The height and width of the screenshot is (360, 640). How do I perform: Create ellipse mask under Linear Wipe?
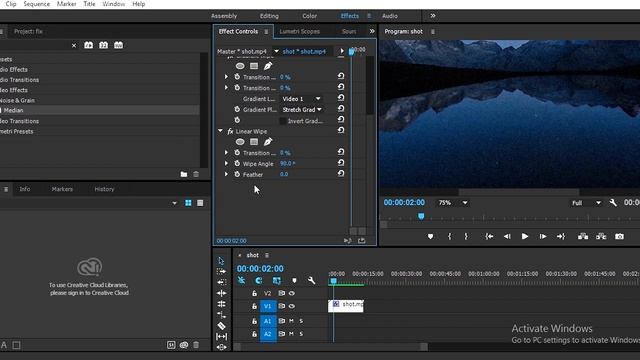coord(240,142)
